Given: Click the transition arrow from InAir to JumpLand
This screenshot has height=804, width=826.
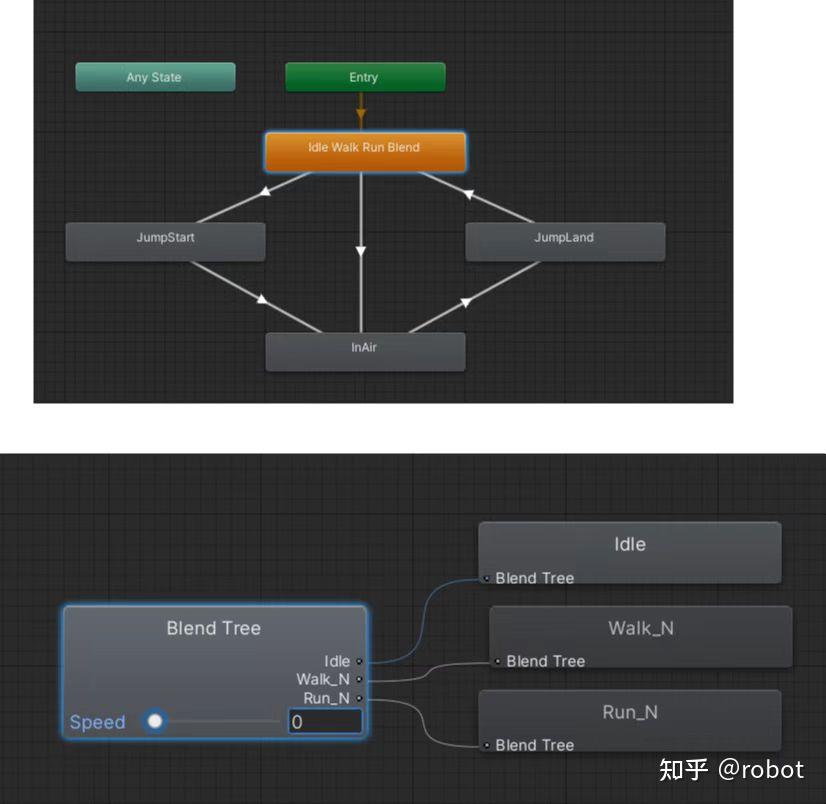Looking at the screenshot, I should (x=466, y=301).
